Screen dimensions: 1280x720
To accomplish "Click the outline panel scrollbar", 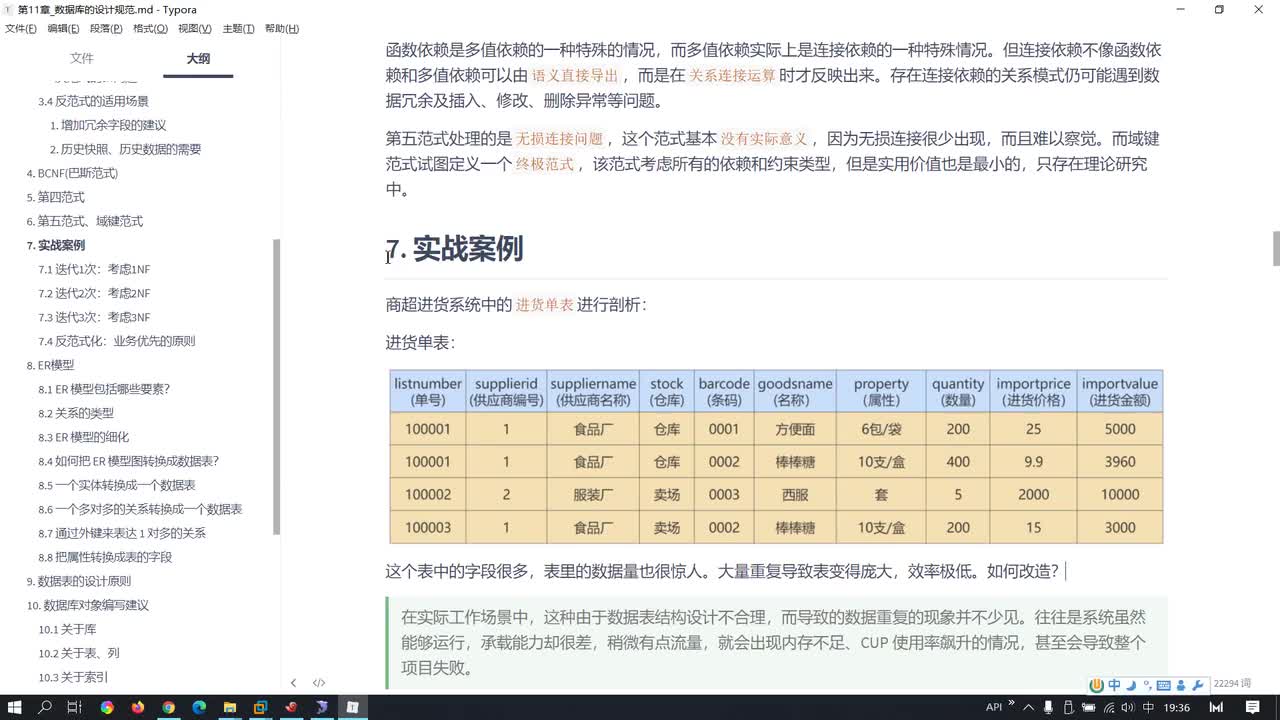I will 277,388.
